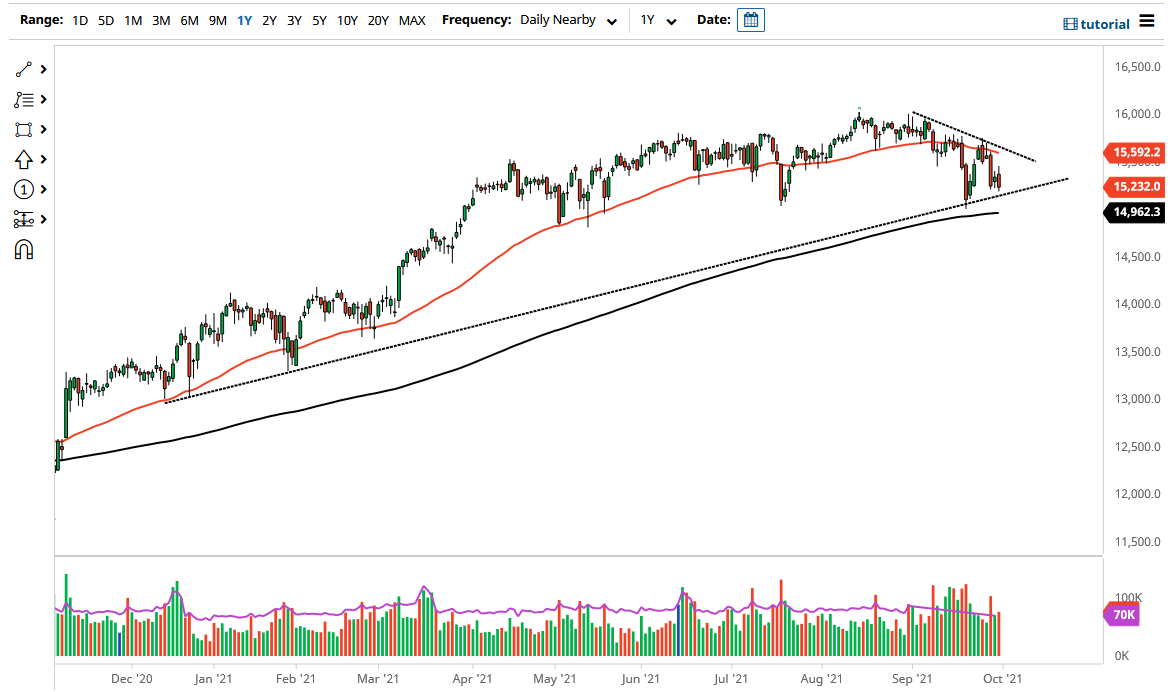Select the trendline drawing tool
Viewport: 1170px width, 692px height.
(22, 69)
